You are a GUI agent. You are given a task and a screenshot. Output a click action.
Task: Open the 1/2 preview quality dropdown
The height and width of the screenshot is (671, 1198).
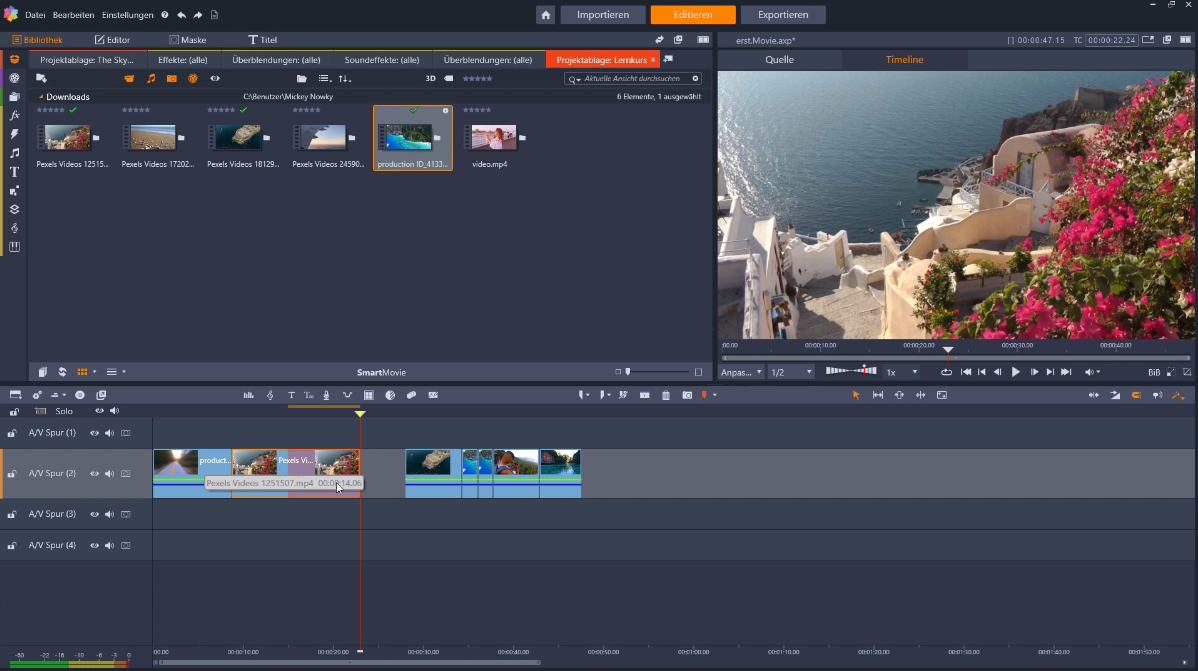[x=791, y=371]
